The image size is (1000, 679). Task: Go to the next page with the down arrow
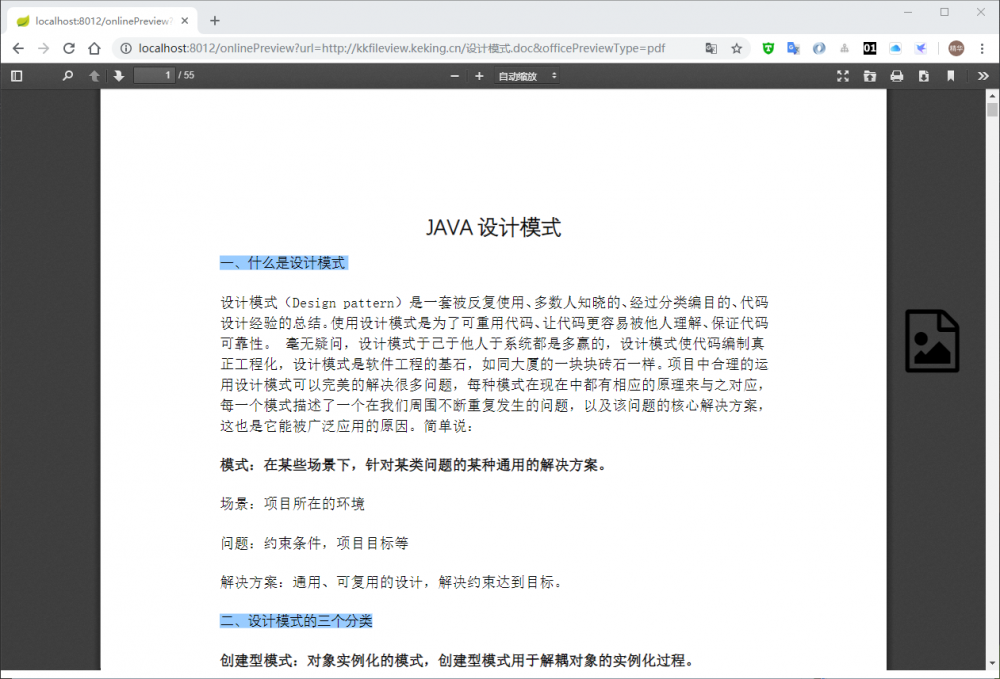(118, 75)
